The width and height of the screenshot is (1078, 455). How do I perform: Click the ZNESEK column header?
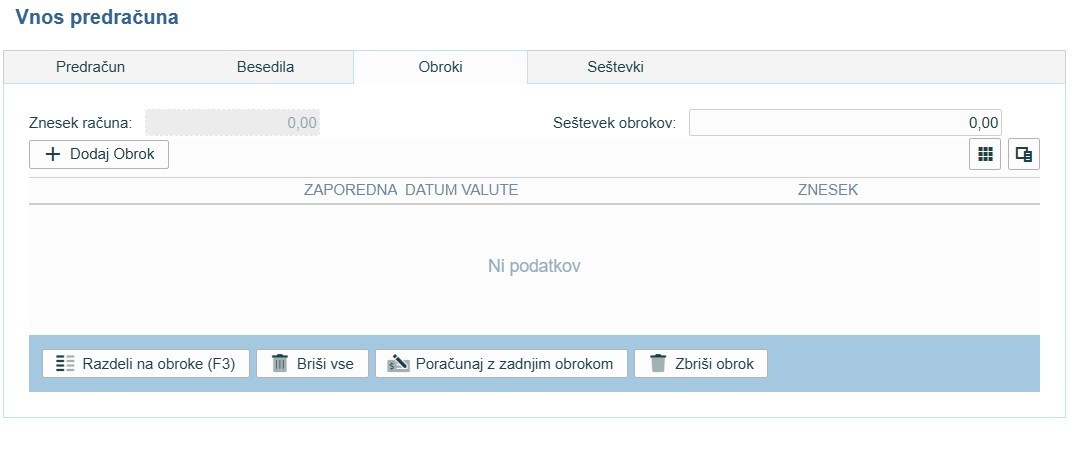click(x=827, y=190)
